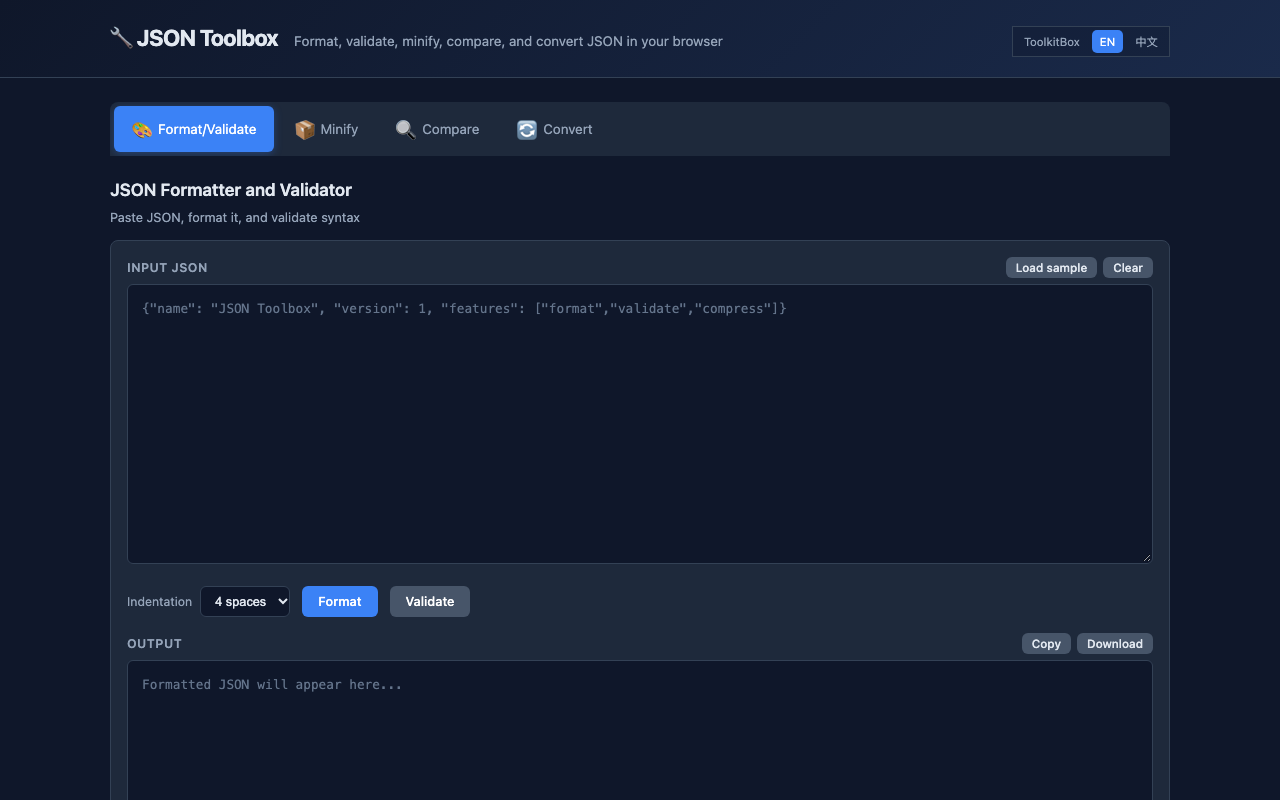Image resolution: width=1280 pixels, height=800 pixels.
Task: Click the blue Format button
Action: point(340,601)
